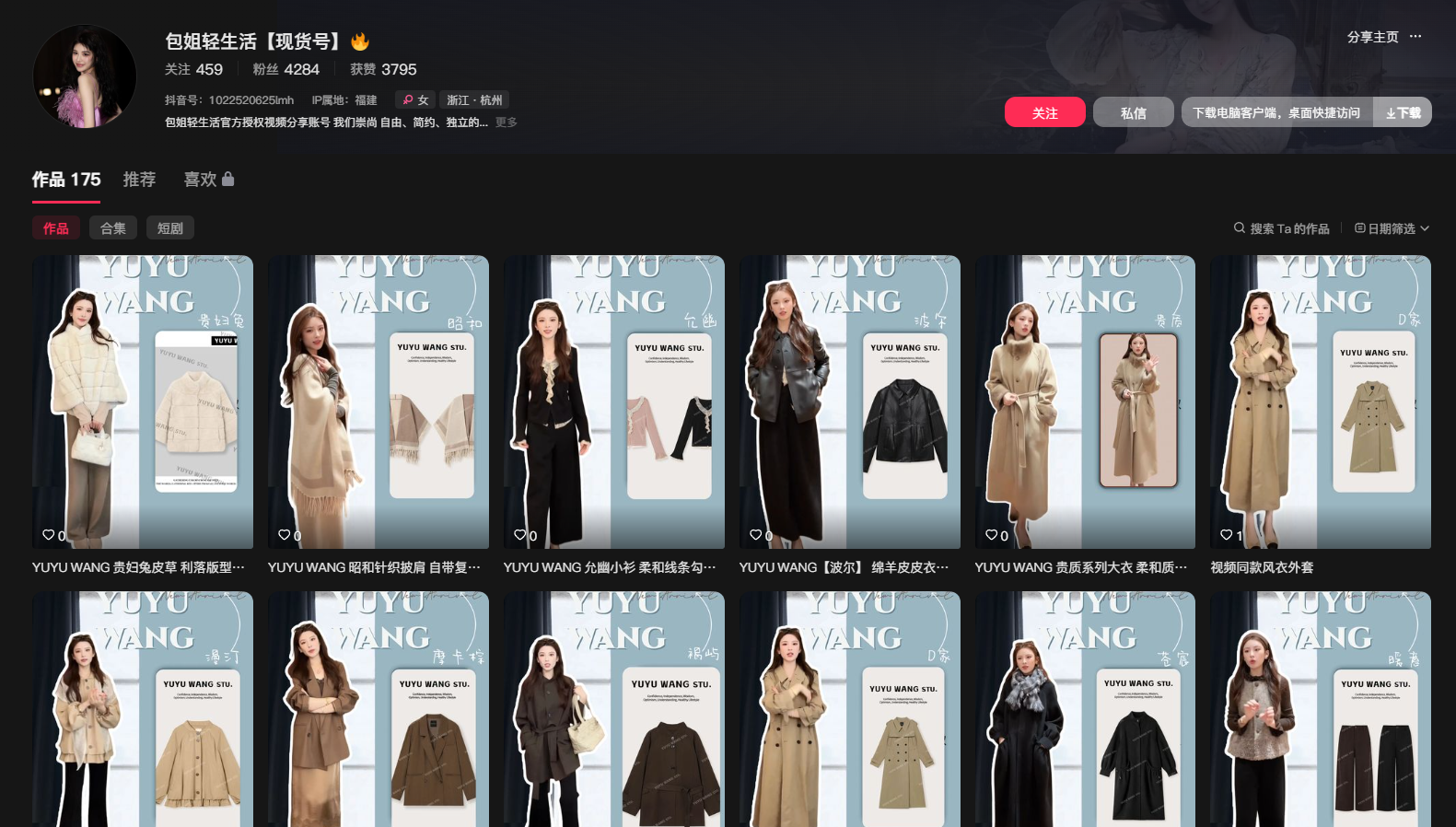Screen dimensions: 1456x827
Task: Click the flame badge next to account name
Action: click(360, 41)
